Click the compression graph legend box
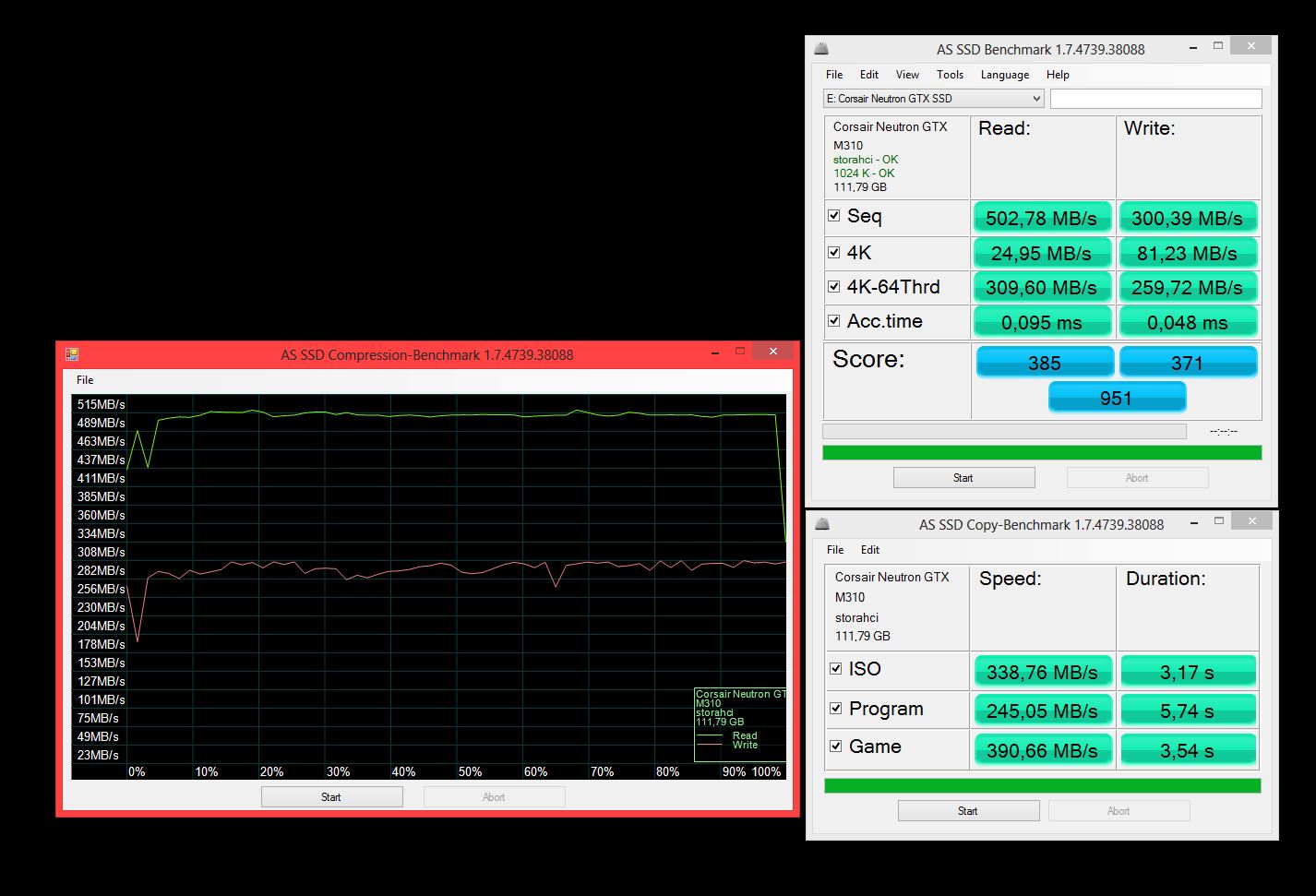This screenshot has width=1316, height=896. click(740, 724)
